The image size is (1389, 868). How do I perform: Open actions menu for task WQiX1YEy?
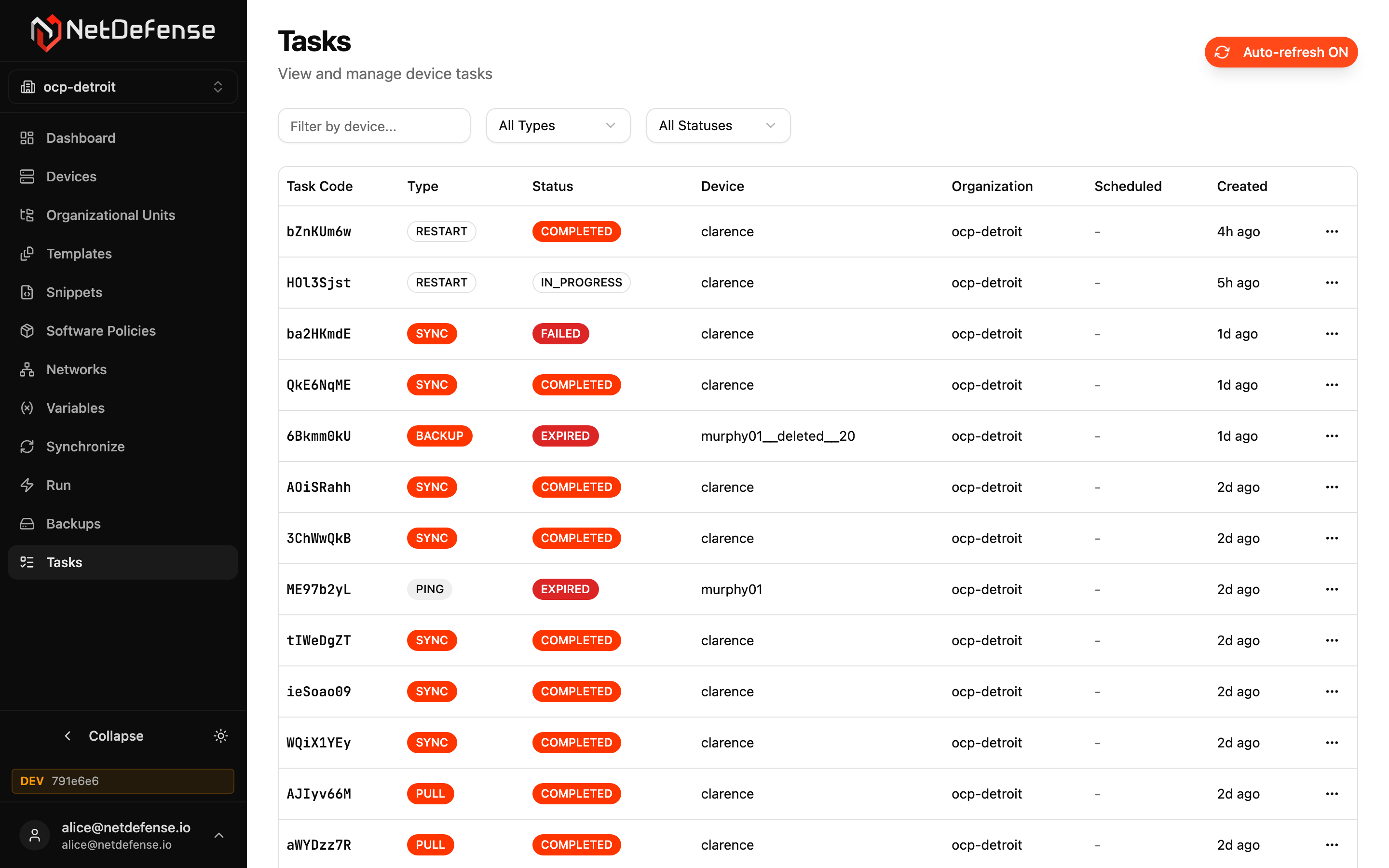[x=1332, y=742]
